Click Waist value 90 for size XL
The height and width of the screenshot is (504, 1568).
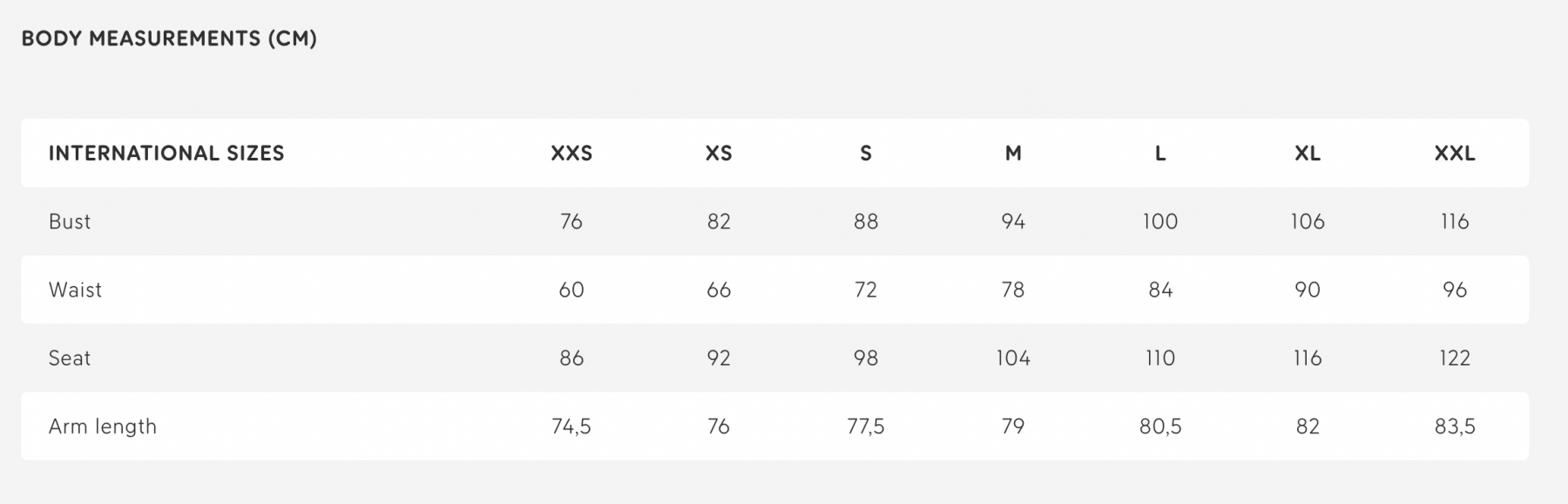point(1308,289)
